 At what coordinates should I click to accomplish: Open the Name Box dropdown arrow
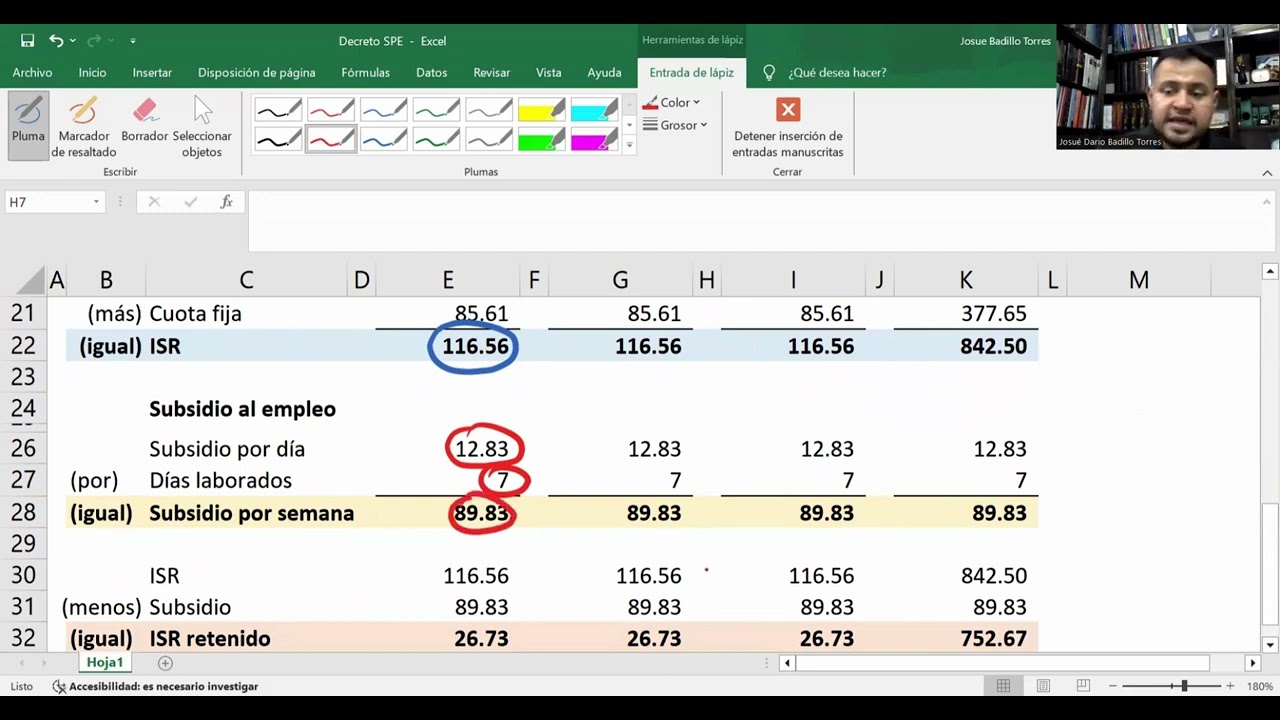[96, 202]
